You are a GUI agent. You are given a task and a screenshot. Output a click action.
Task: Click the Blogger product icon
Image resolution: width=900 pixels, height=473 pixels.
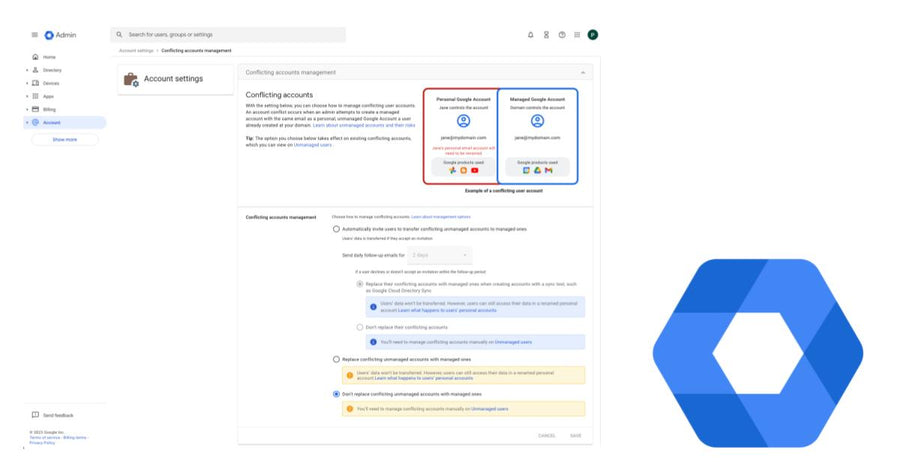tap(464, 170)
